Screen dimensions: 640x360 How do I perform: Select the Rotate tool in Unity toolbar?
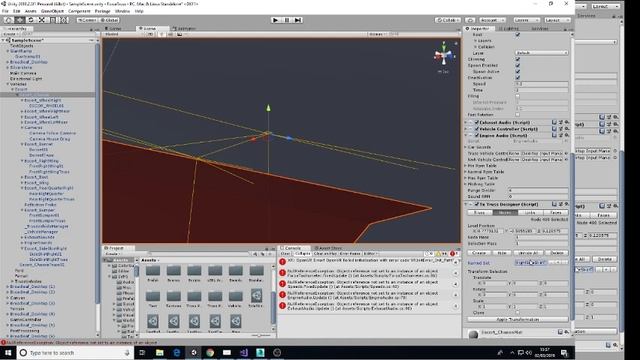pyautogui.click(x=31, y=20)
